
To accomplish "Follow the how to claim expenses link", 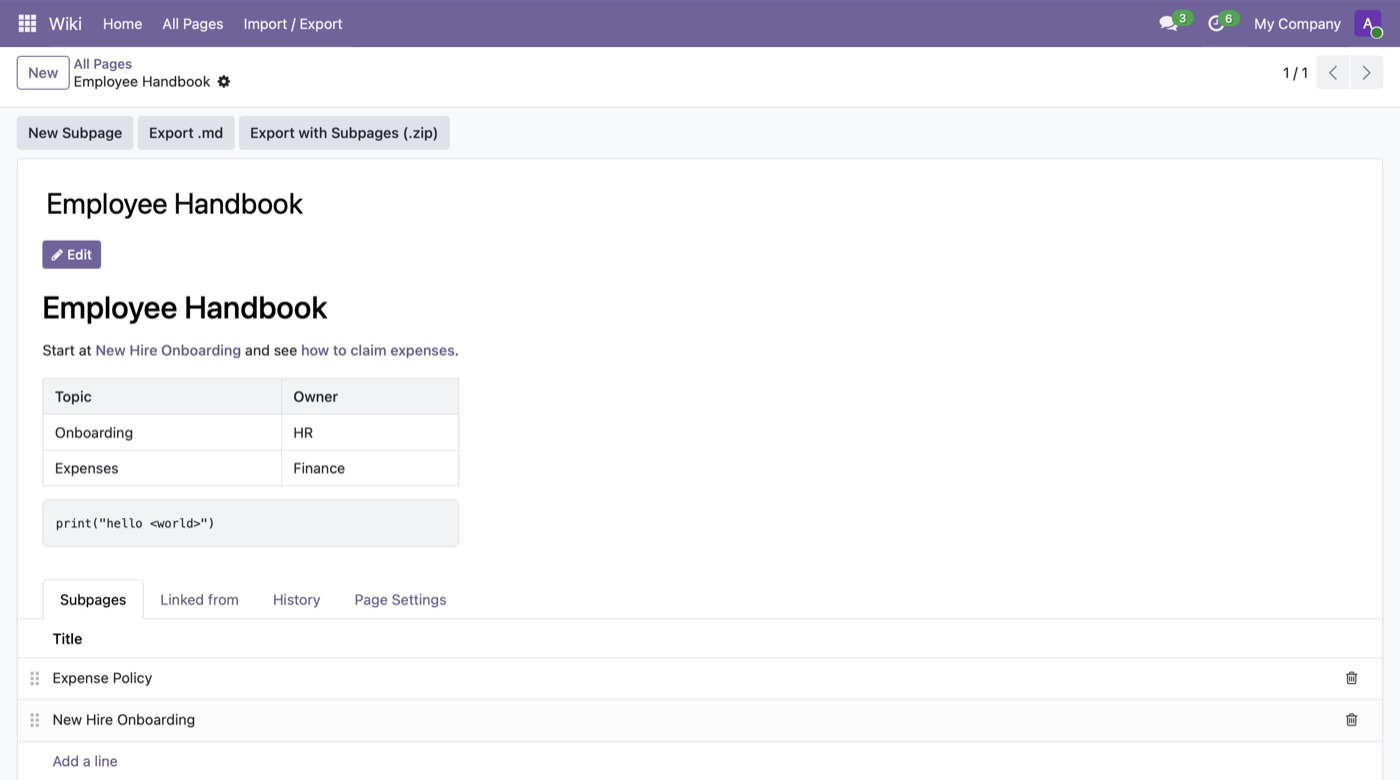I will point(378,351).
